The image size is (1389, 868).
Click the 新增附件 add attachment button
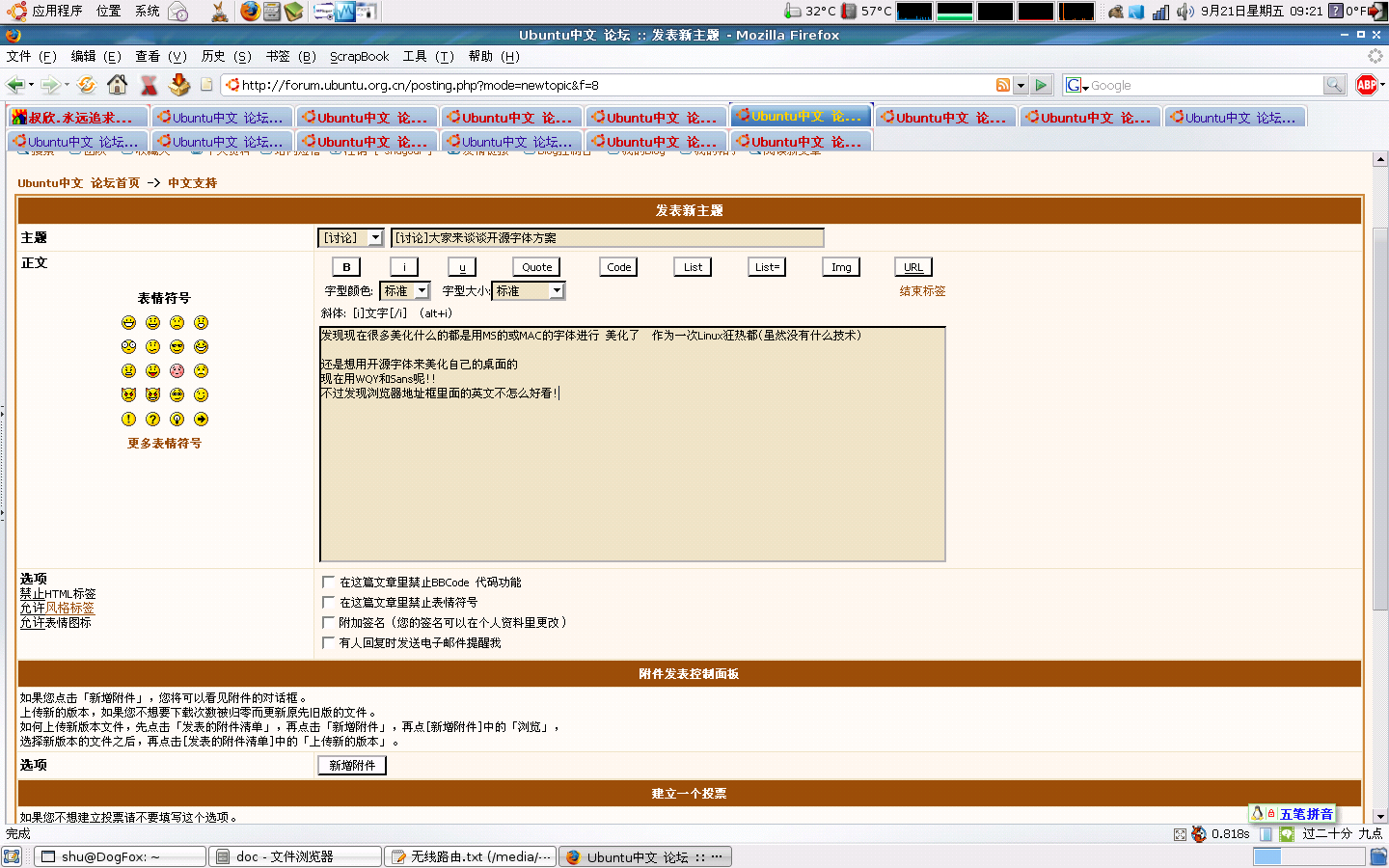[x=352, y=765]
